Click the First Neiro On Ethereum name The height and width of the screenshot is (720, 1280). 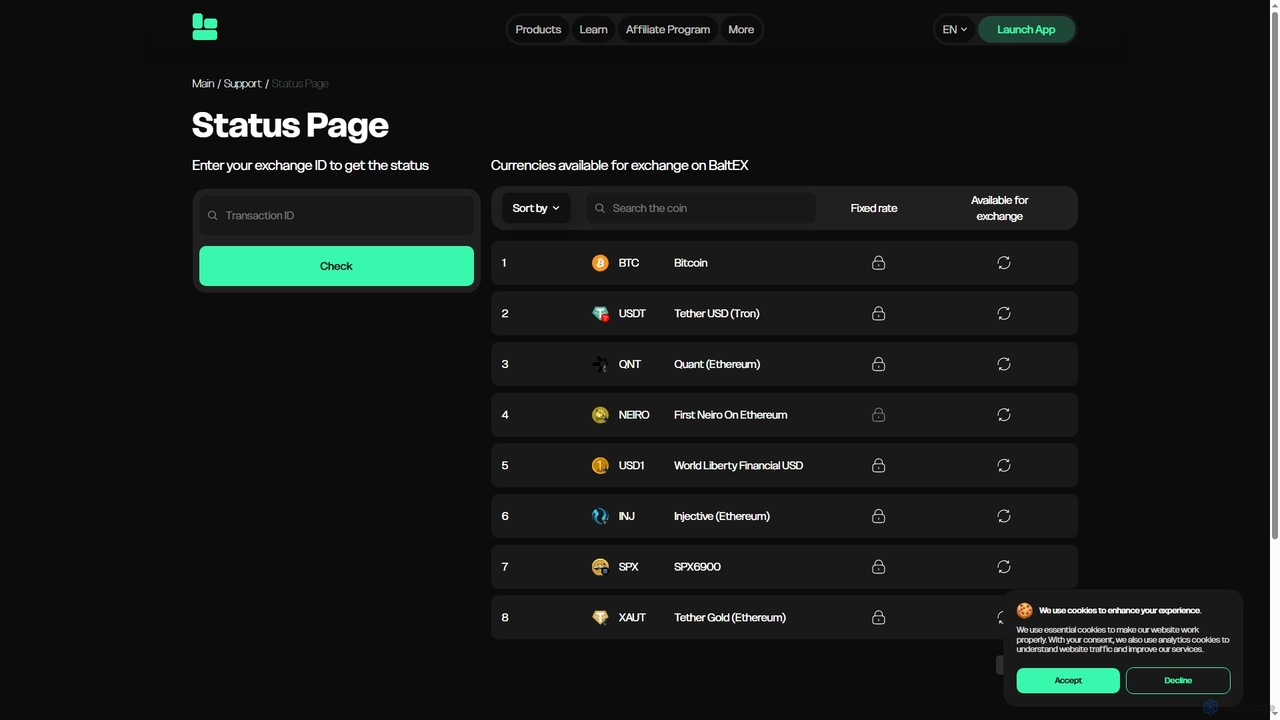pyautogui.click(x=731, y=415)
